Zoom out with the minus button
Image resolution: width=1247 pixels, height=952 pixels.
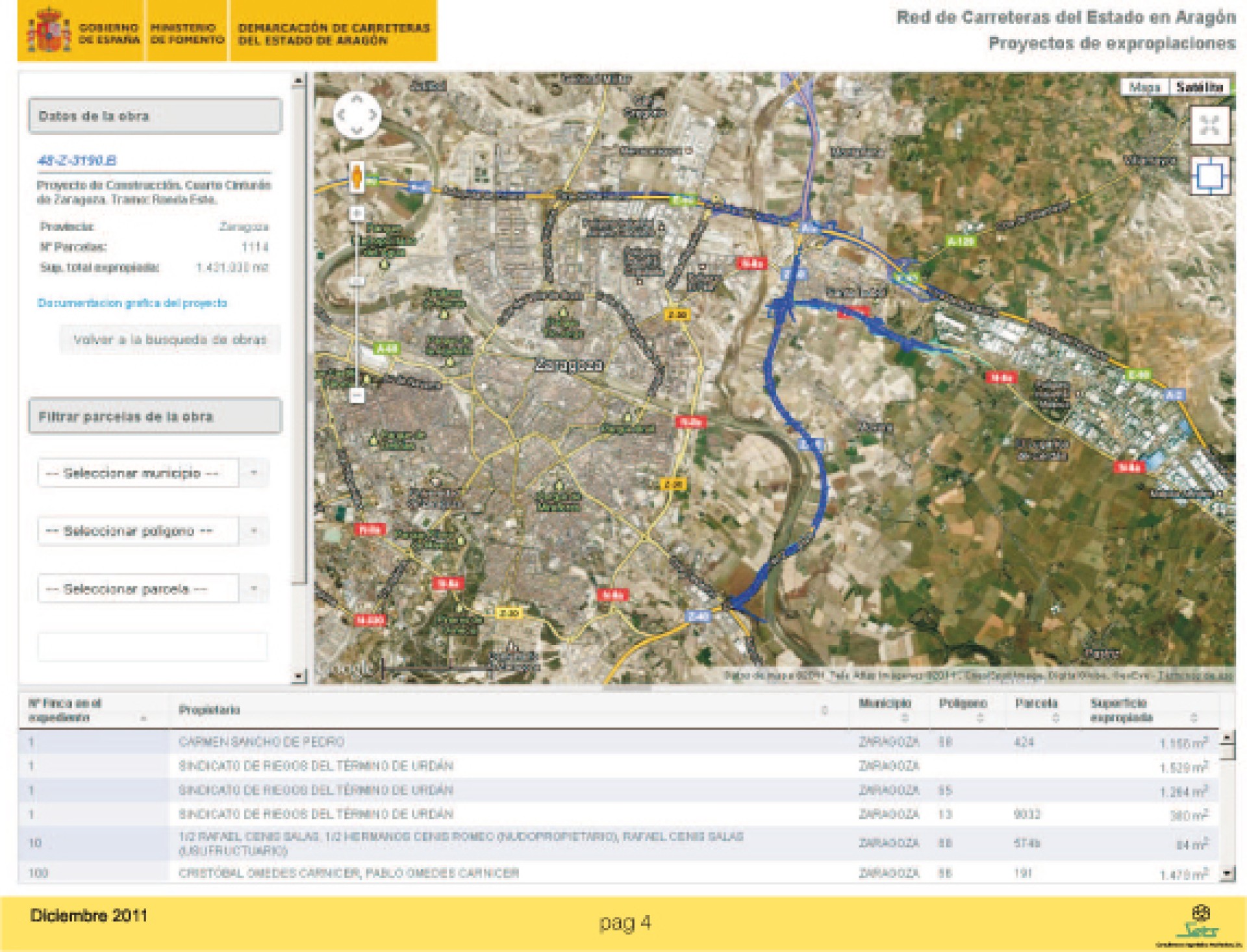click(357, 395)
